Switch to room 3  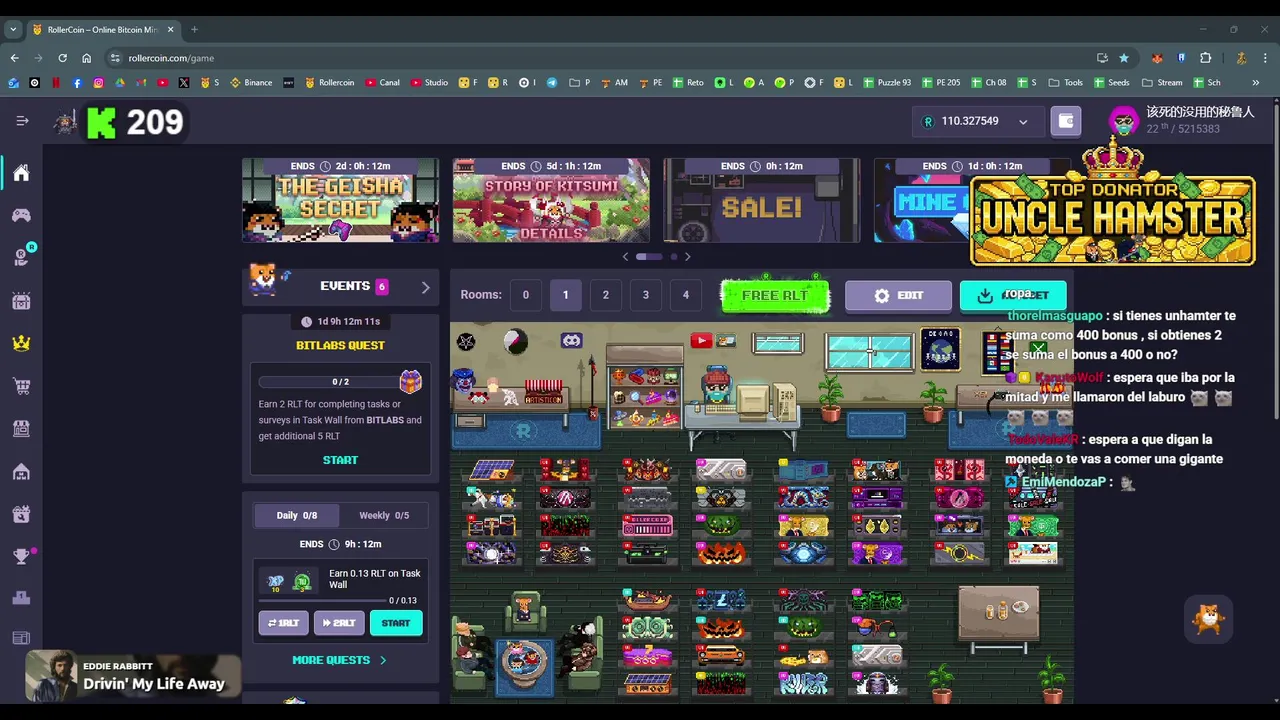coord(645,295)
